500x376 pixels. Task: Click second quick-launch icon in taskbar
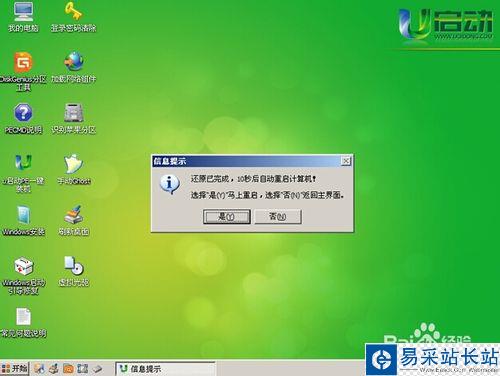(54, 368)
